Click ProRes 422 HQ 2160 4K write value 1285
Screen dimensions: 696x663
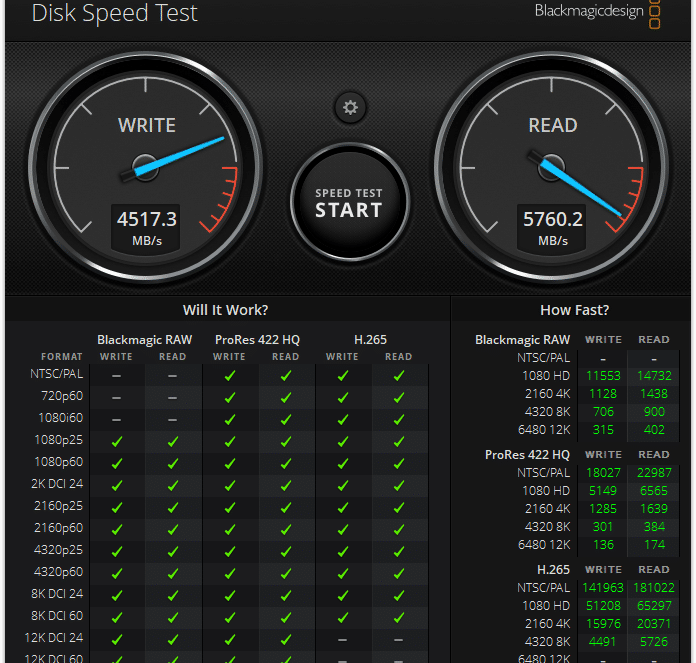pos(603,509)
